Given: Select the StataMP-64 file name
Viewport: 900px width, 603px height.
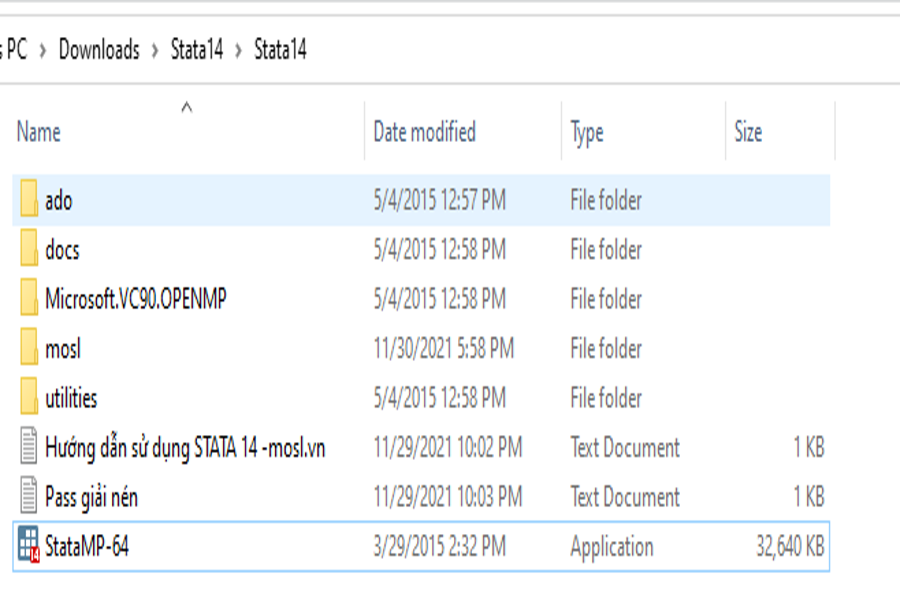Looking at the screenshot, I should pyautogui.click(x=87, y=546).
